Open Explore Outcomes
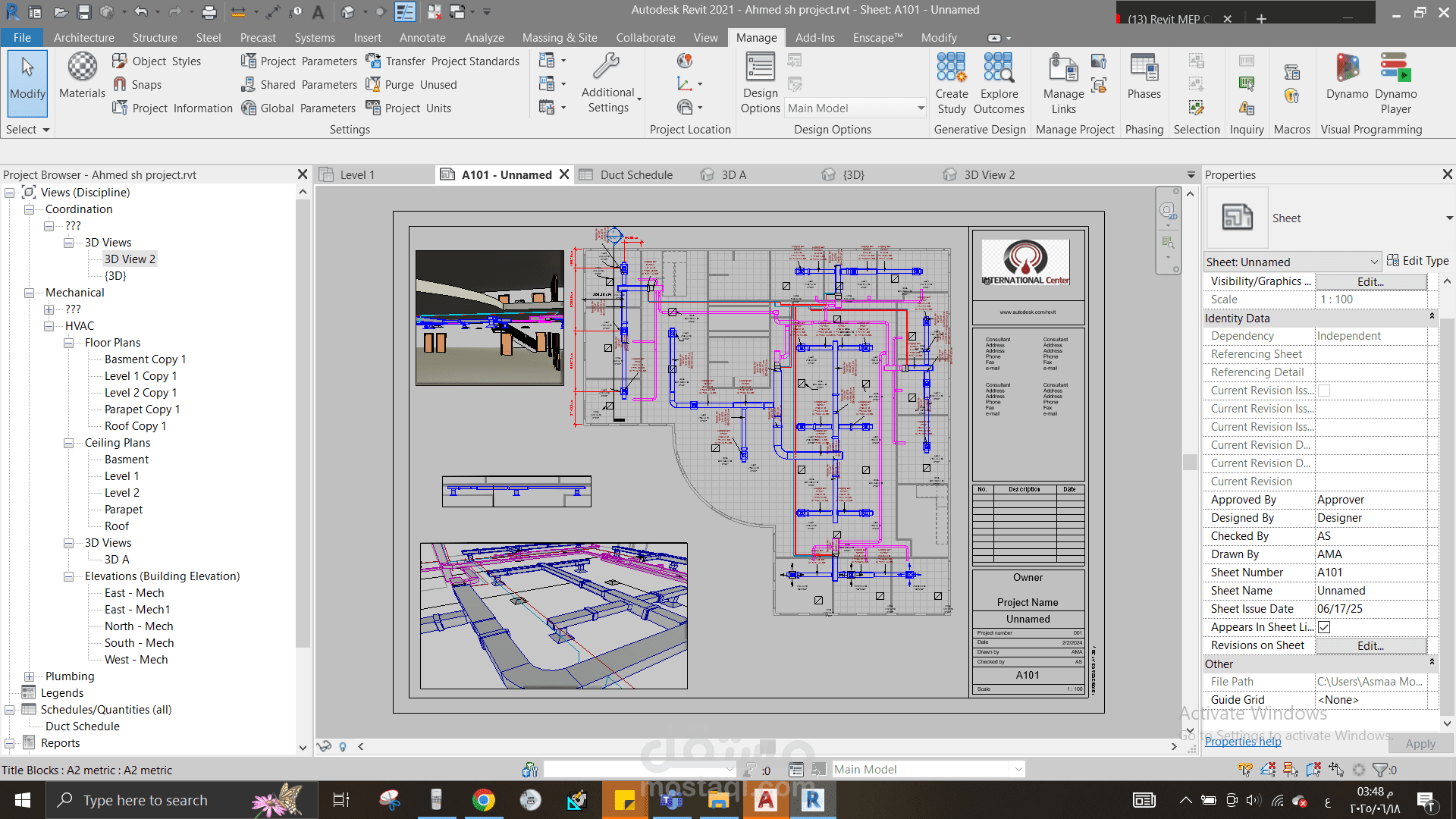 (x=999, y=83)
